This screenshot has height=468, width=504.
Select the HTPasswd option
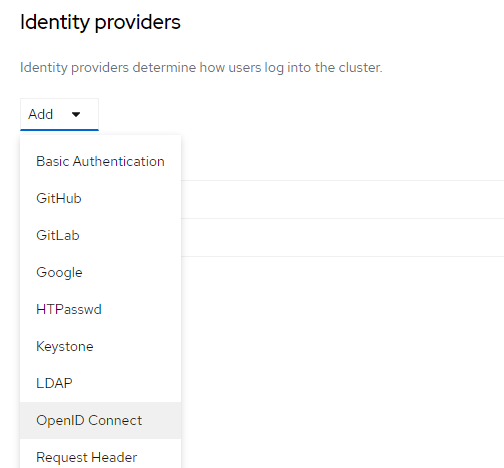100,309
